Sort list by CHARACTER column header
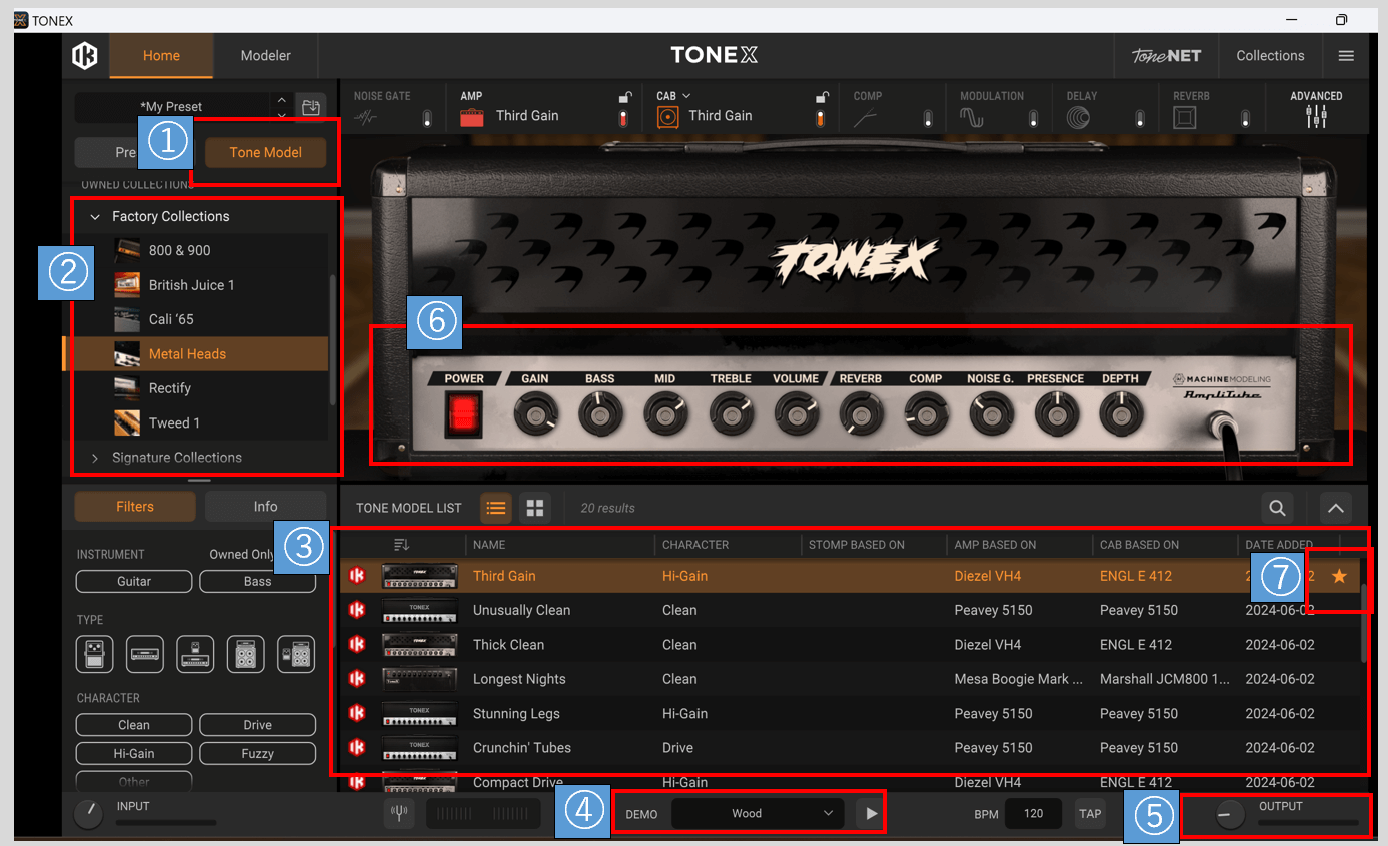The width and height of the screenshot is (1388, 846). (696, 545)
